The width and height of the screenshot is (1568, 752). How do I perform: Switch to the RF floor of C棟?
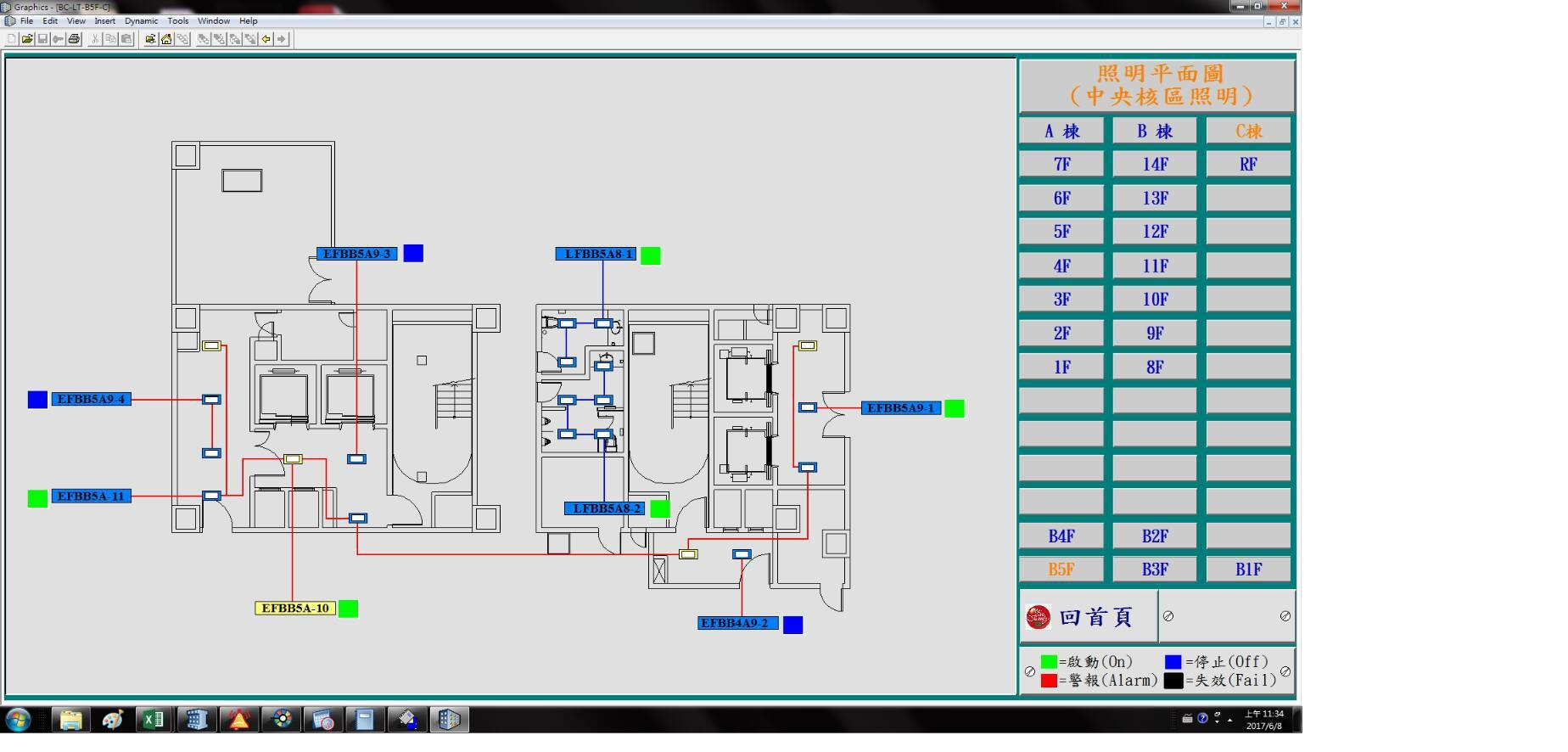point(1247,165)
